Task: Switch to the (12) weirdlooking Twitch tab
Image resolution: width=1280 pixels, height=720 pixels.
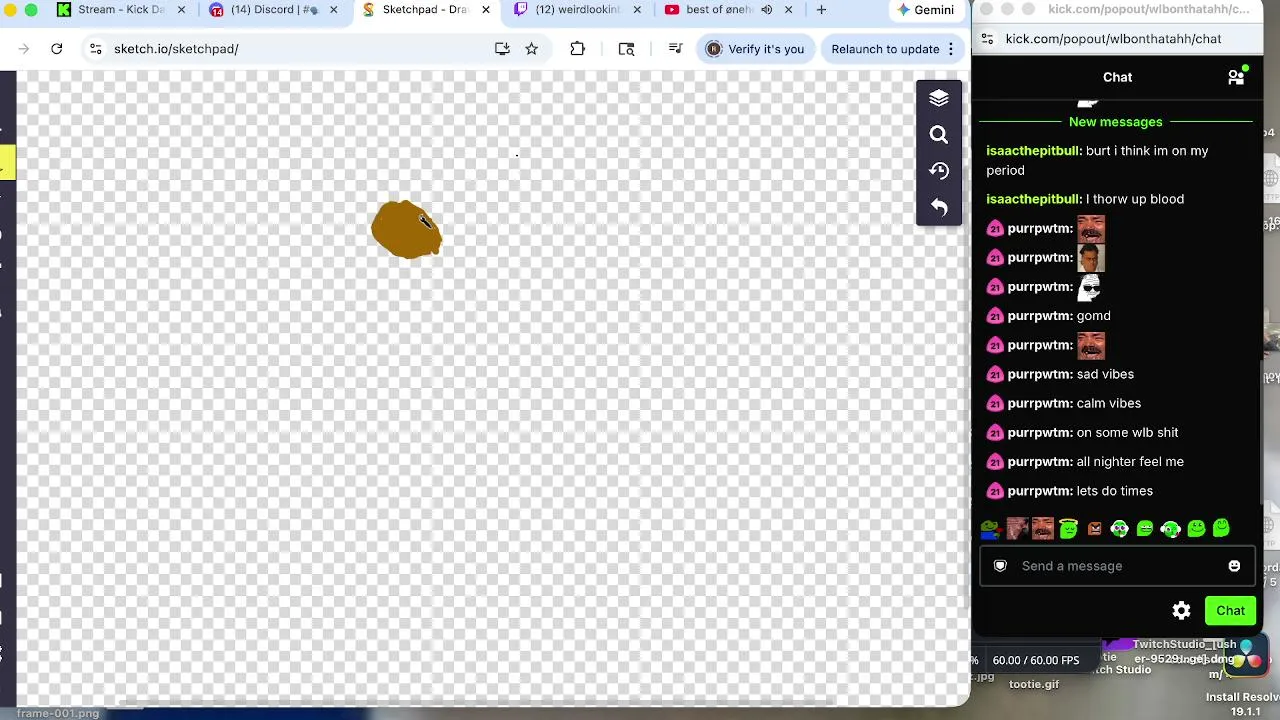Action: (x=577, y=10)
